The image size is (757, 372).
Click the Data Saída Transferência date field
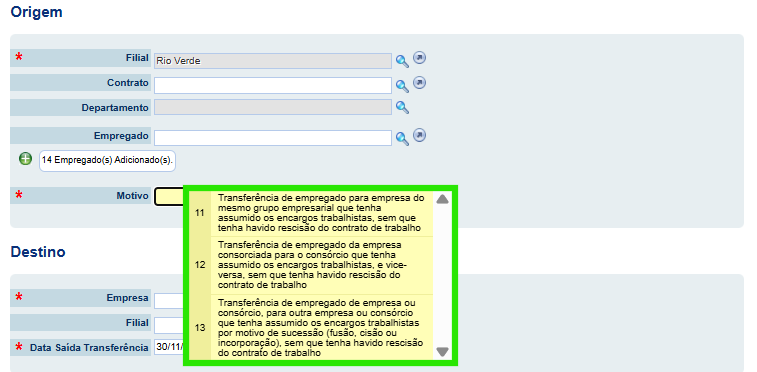tap(169, 347)
